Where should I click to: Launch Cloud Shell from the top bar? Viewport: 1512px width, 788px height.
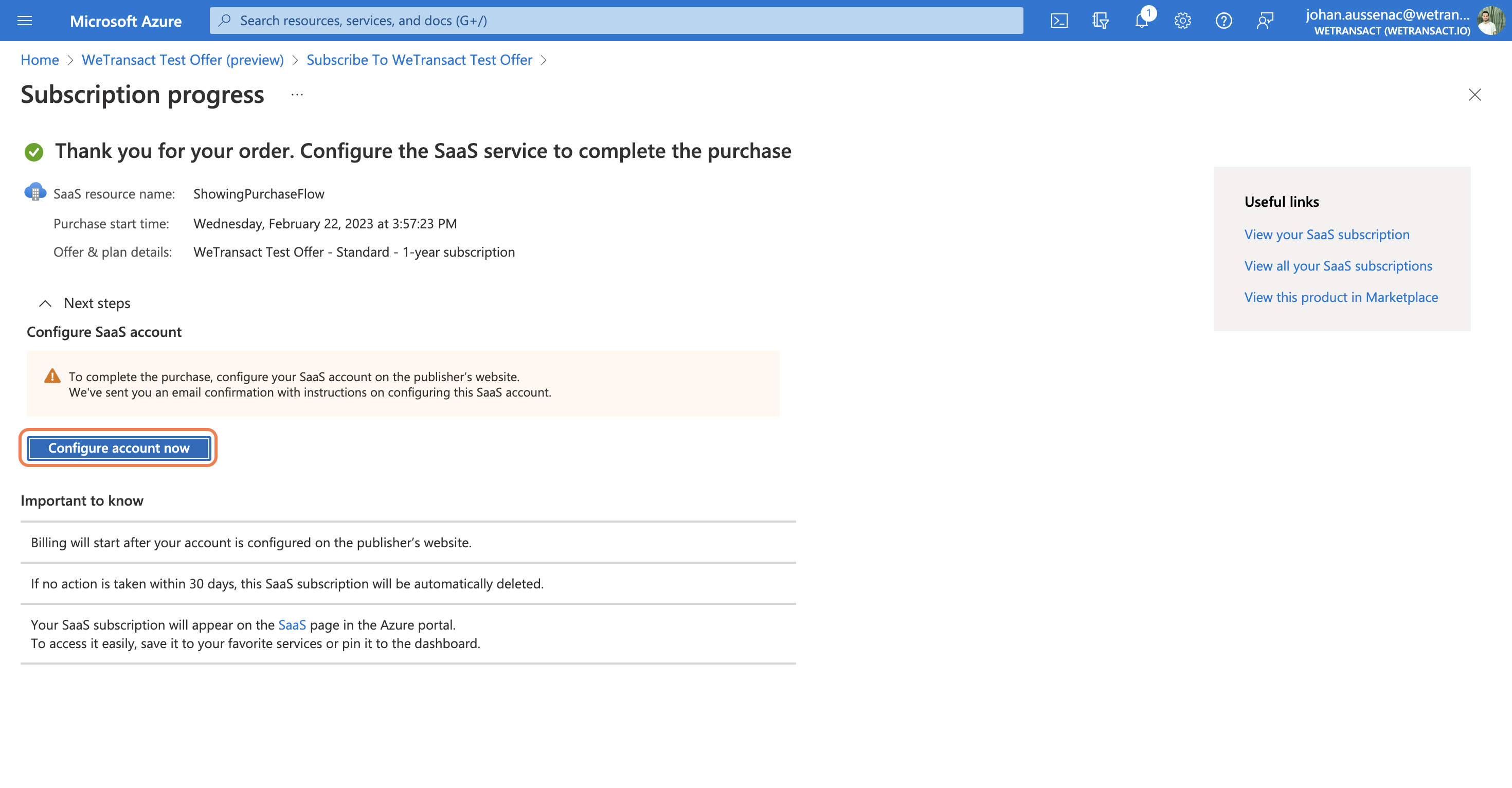(1059, 21)
